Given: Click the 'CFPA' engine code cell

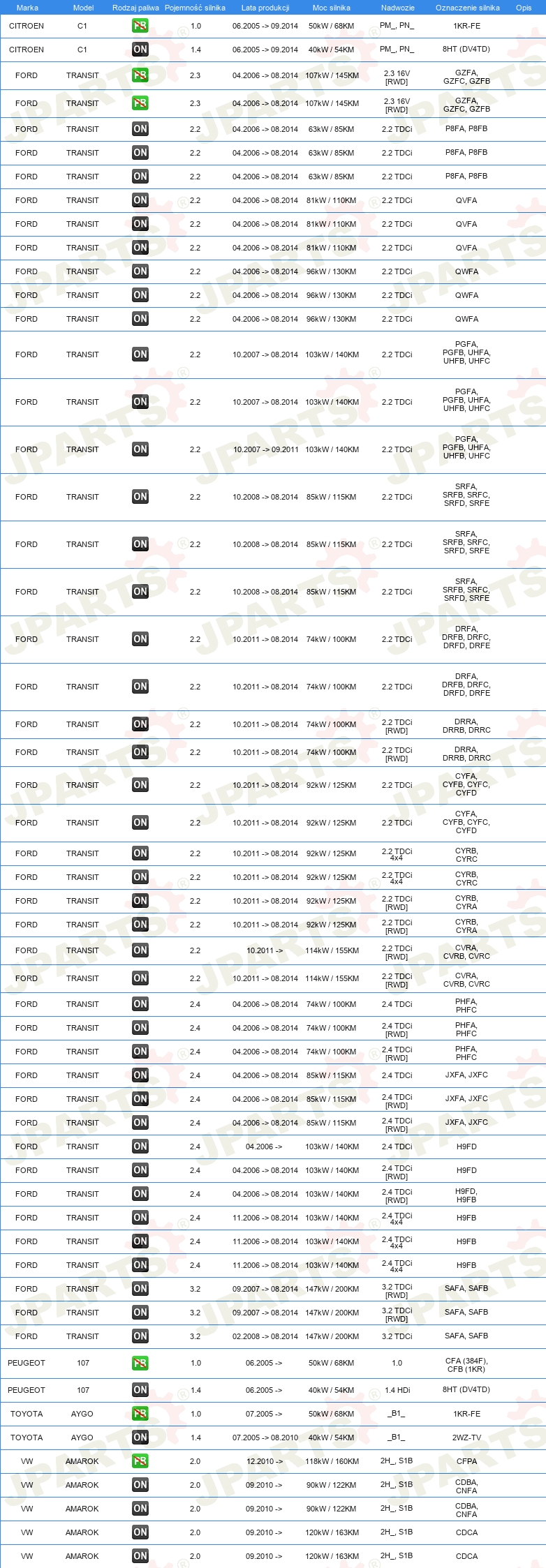Looking at the screenshot, I should point(466,1461).
